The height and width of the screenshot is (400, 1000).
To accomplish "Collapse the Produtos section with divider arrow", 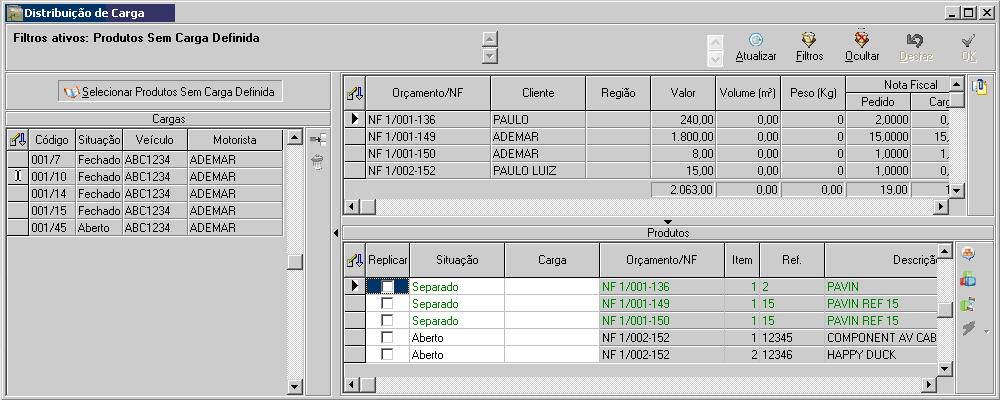I will [x=667, y=221].
